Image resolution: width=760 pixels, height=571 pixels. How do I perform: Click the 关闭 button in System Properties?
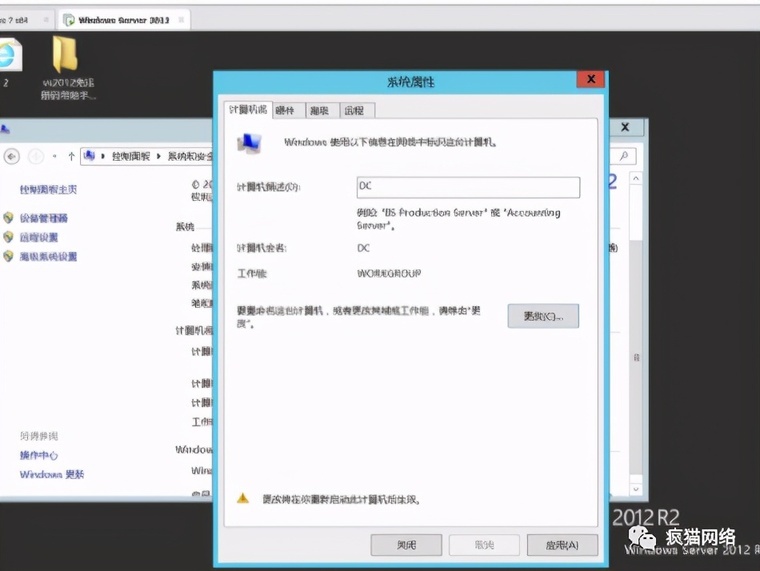(406, 545)
